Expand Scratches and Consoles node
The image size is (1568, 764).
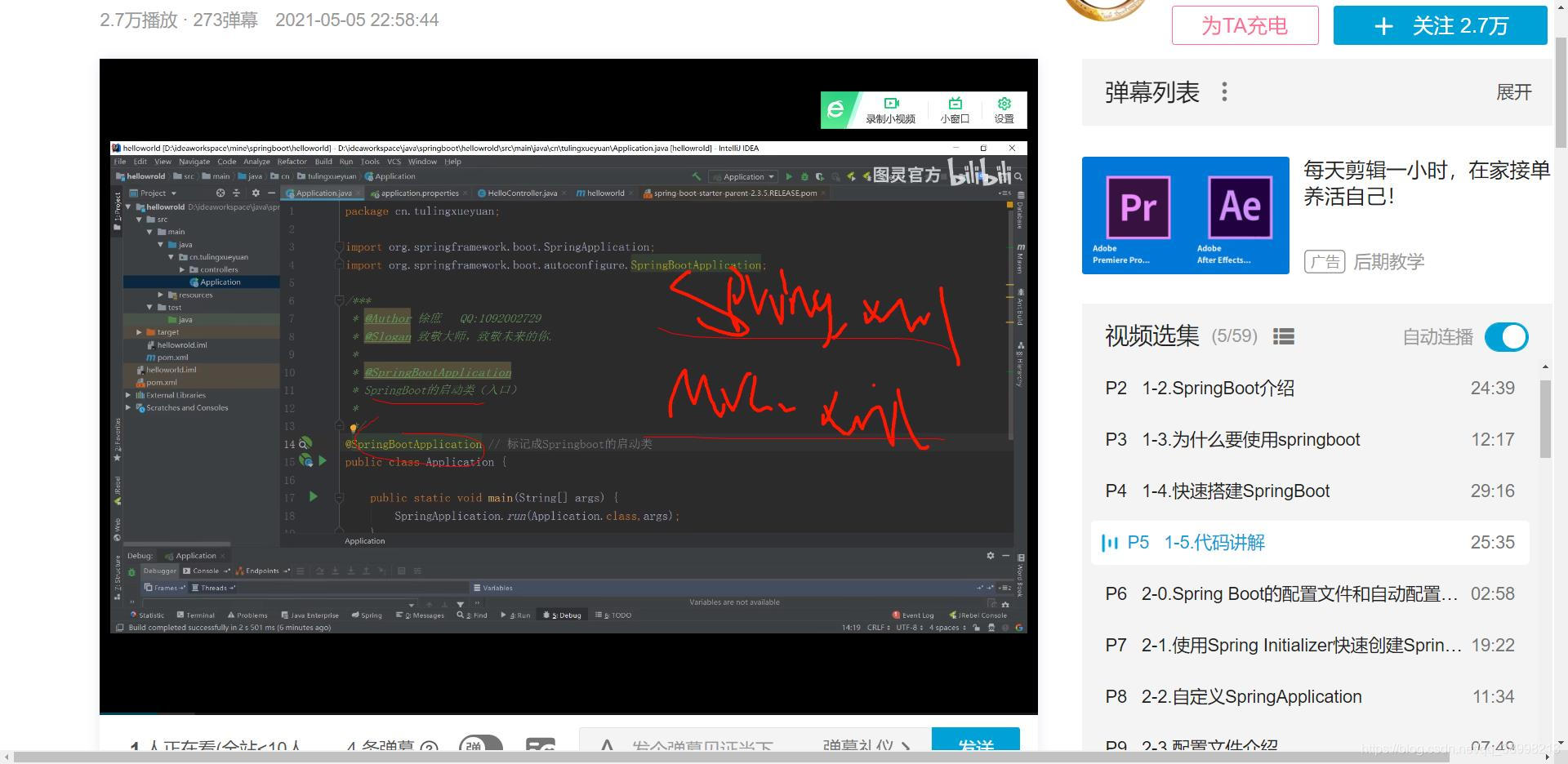128,407
